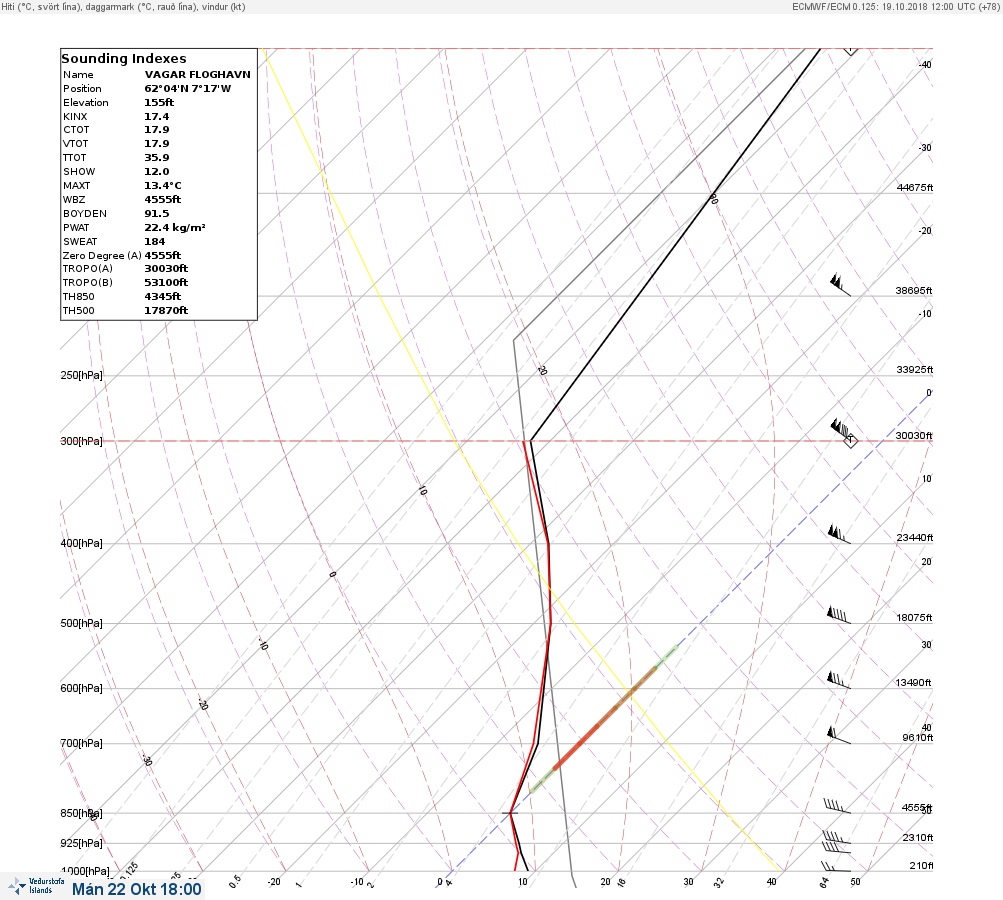Click the wind barb at 850 hPa level

pos(837,806)
